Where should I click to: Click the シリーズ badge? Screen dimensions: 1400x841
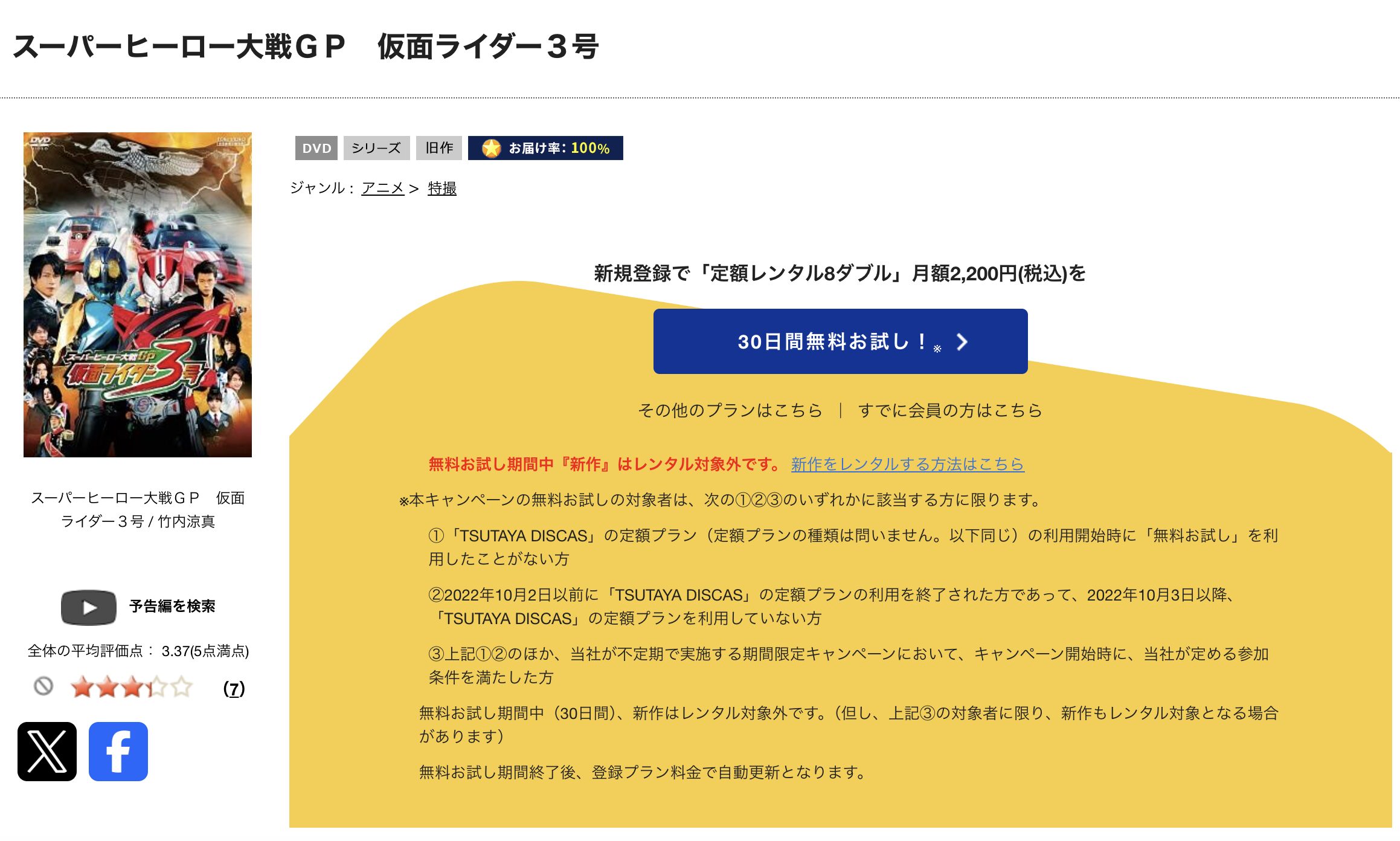[x=376, y=148]
